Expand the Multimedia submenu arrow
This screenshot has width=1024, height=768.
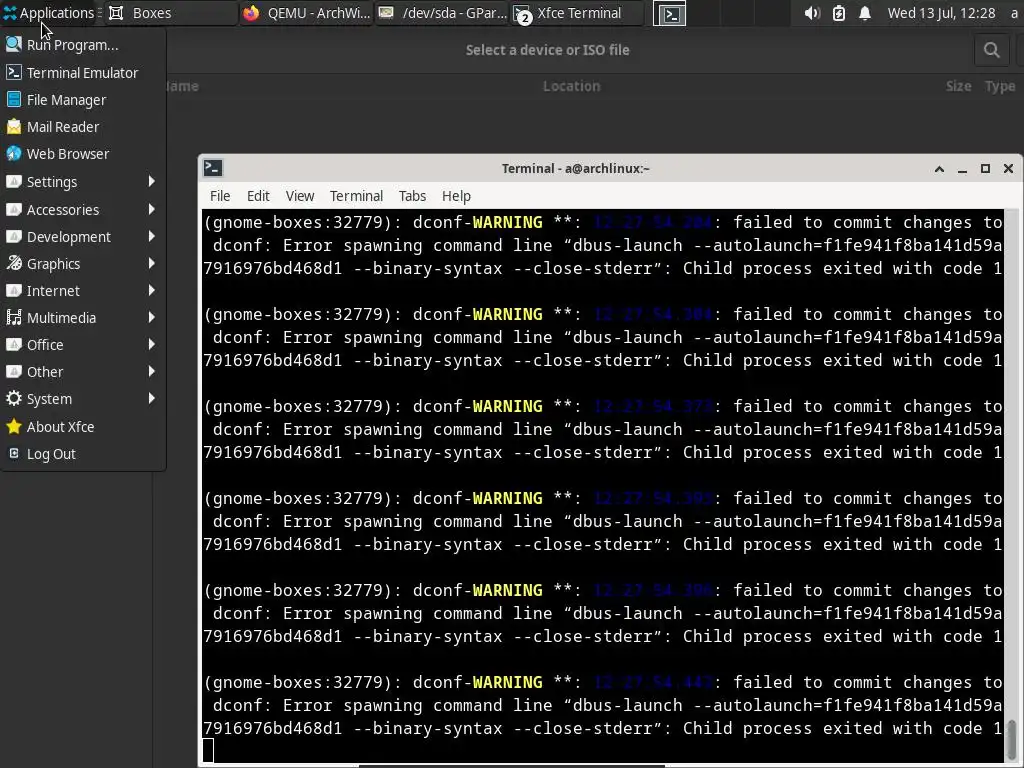pyautogui.click(x=152, y=317)
